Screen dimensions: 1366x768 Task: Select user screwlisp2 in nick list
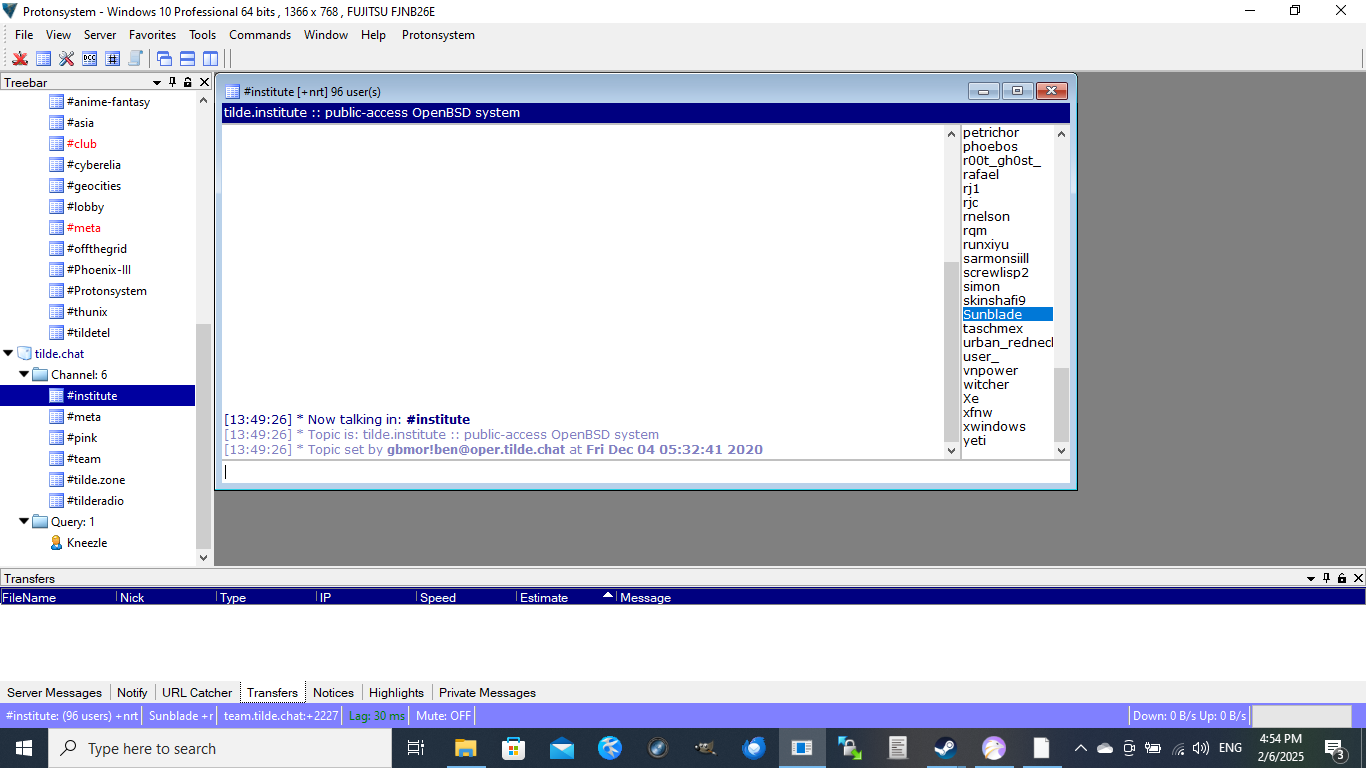click(996, 272)
